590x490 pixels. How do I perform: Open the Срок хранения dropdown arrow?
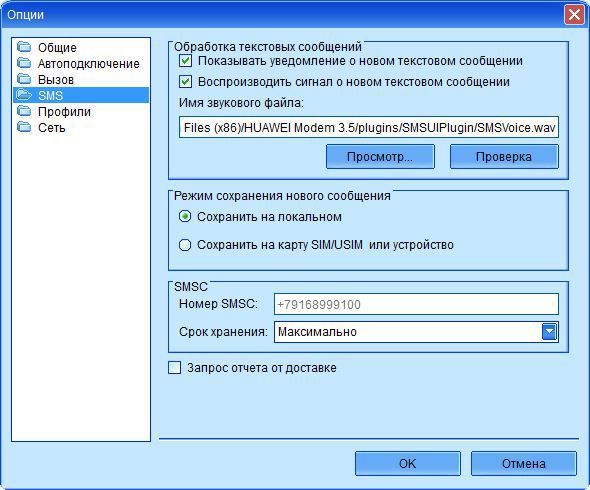549,332
